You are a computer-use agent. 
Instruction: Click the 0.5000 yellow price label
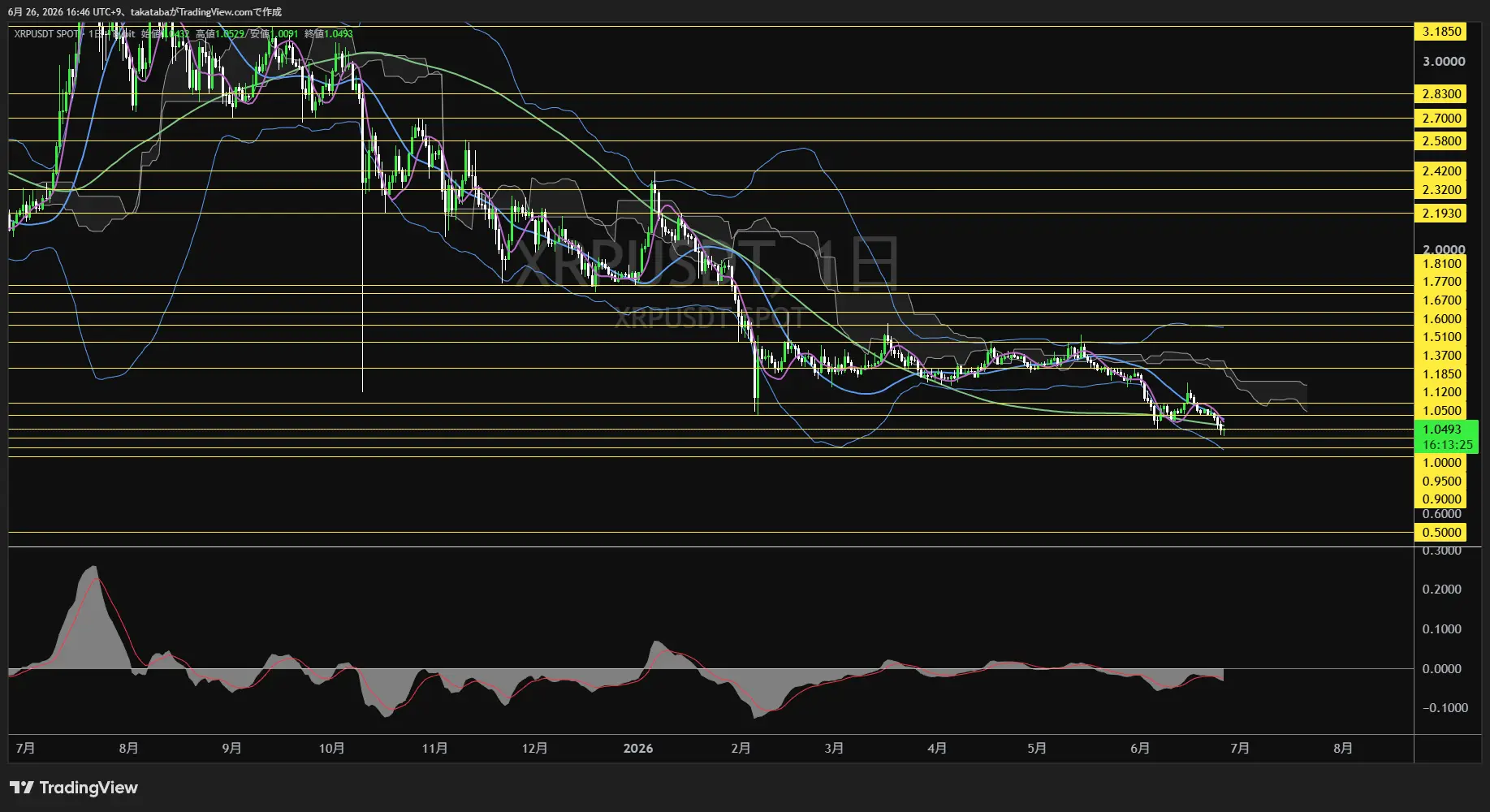click(x=1442, y=533)
